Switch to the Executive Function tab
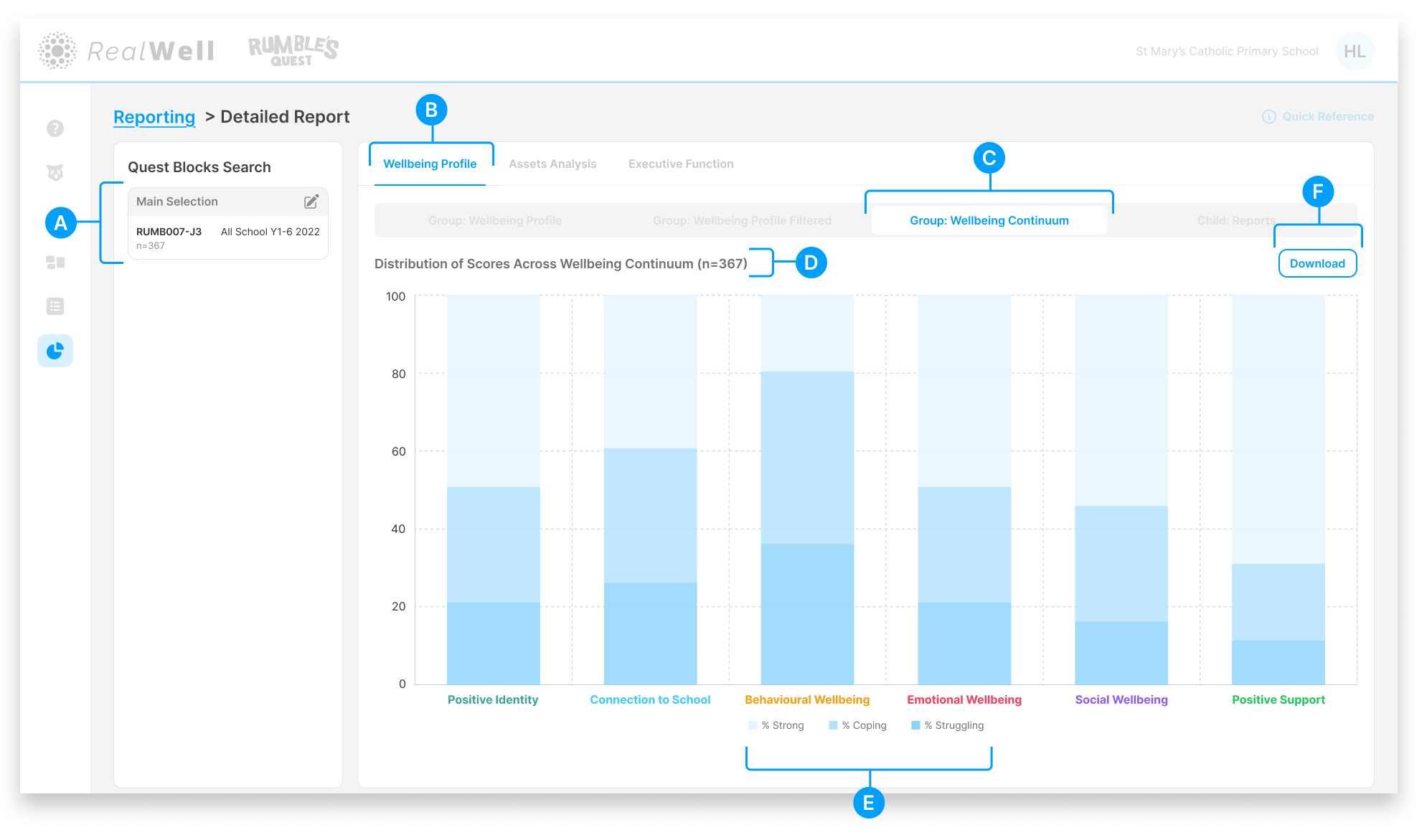This screenshot has width=1427, height=840. coord(681,164)
